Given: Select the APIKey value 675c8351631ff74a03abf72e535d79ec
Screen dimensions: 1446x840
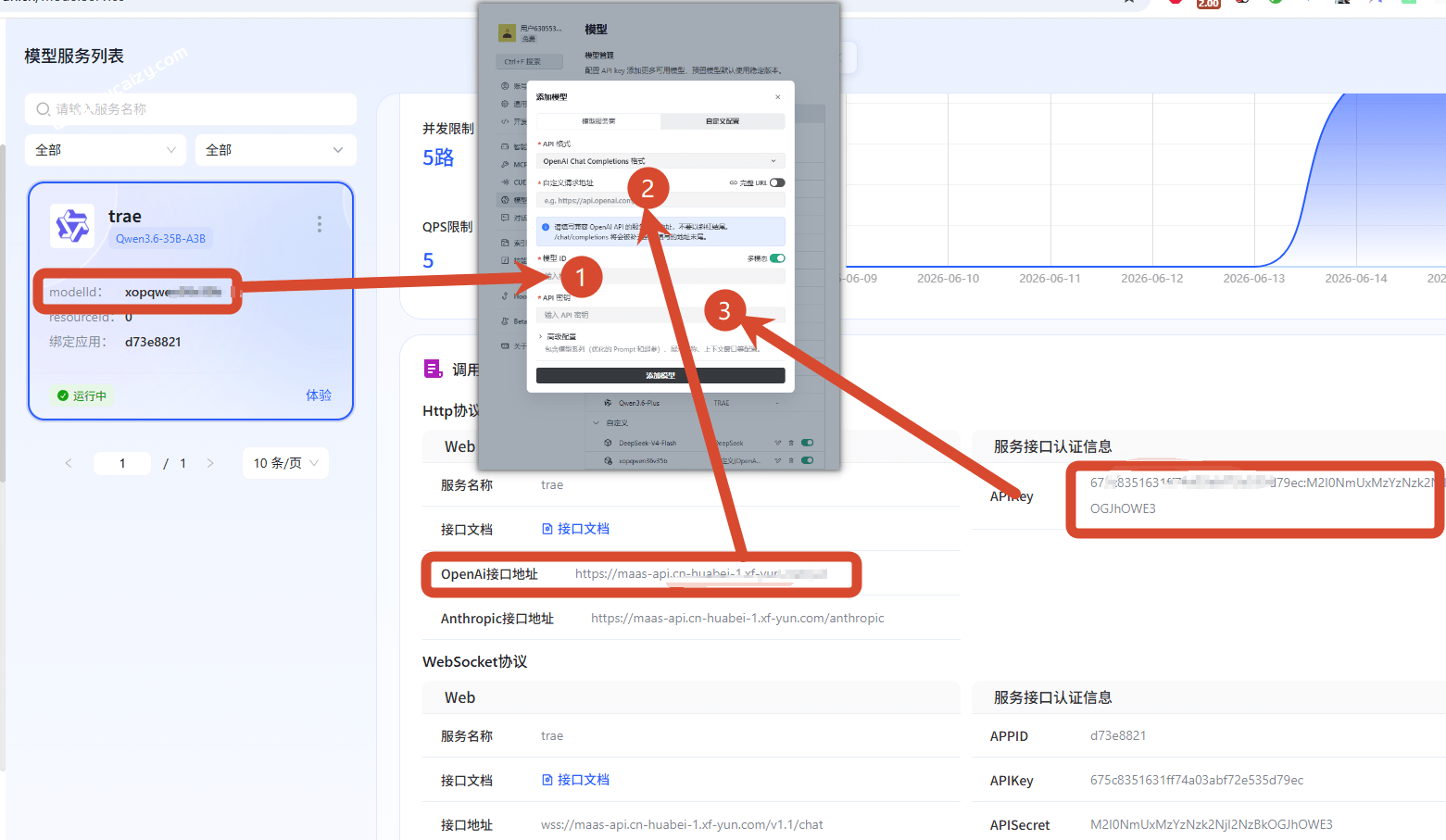Looking at the screenshot, I should click(x=1197, y=781).
